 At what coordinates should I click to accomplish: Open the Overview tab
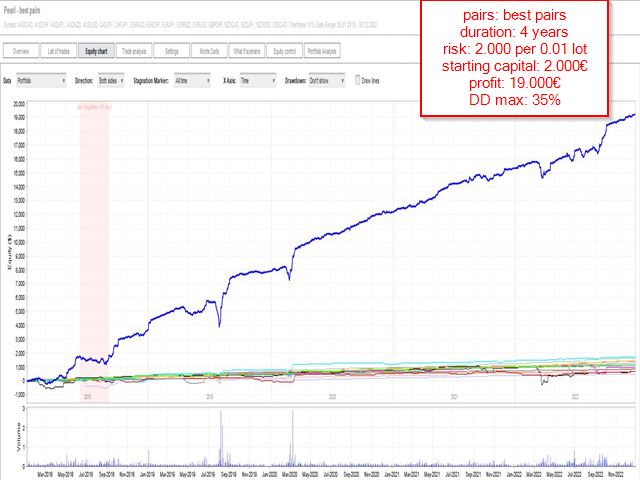pos(21,51)
